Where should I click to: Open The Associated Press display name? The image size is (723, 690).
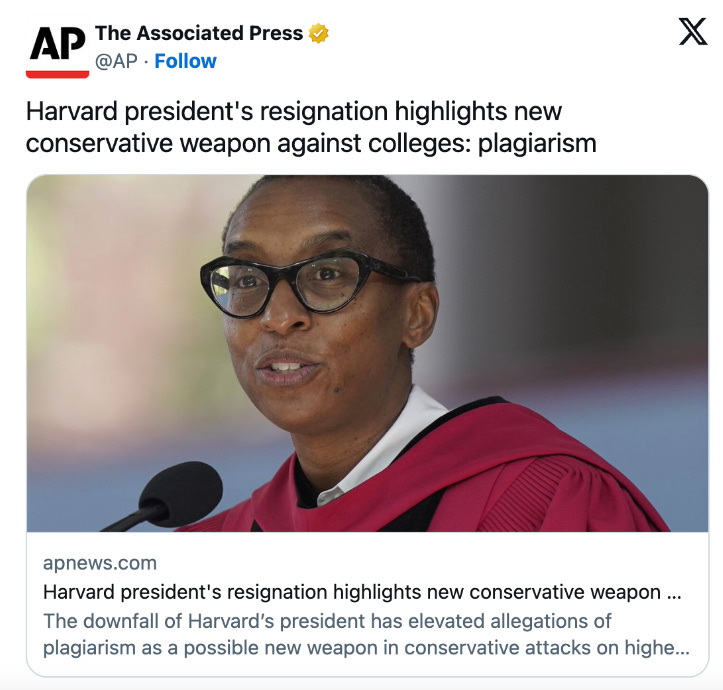199,33
